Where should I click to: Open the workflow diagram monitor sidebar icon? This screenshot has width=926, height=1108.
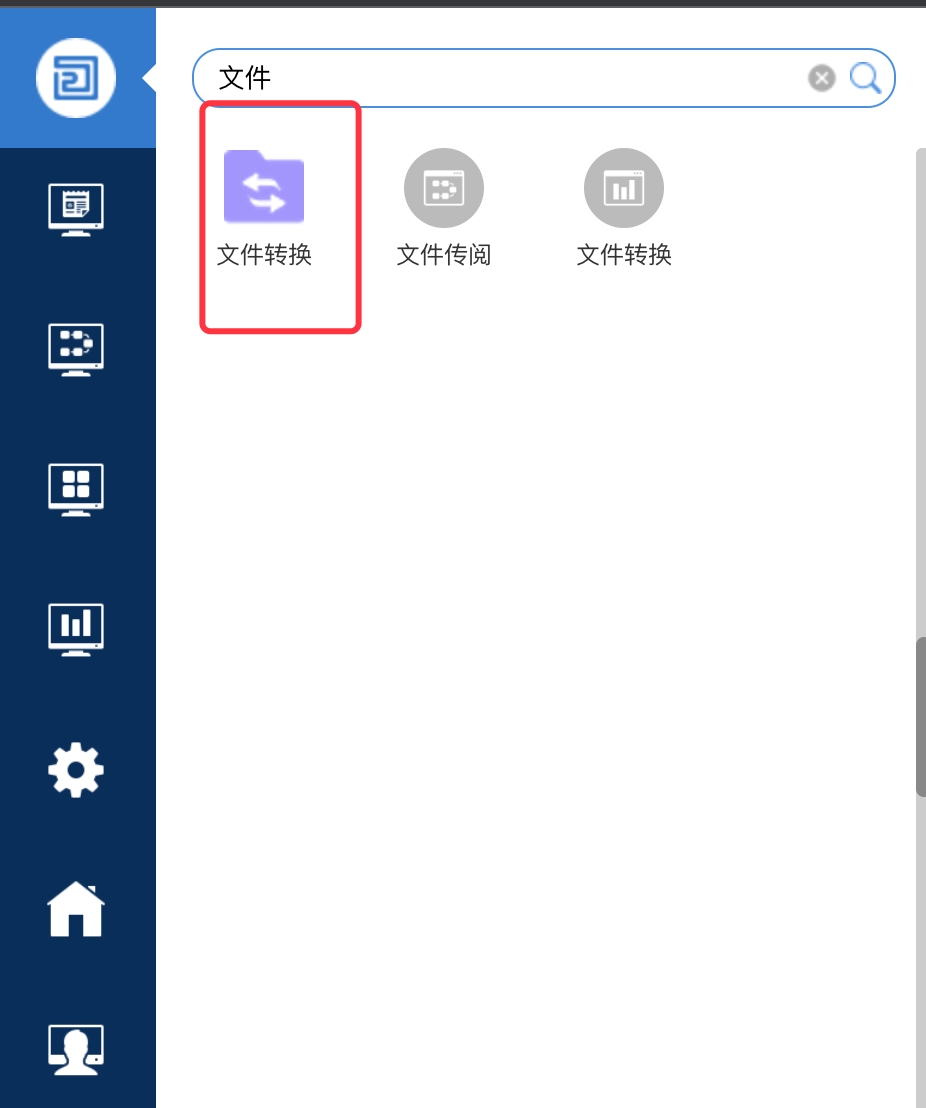[76, 349]
